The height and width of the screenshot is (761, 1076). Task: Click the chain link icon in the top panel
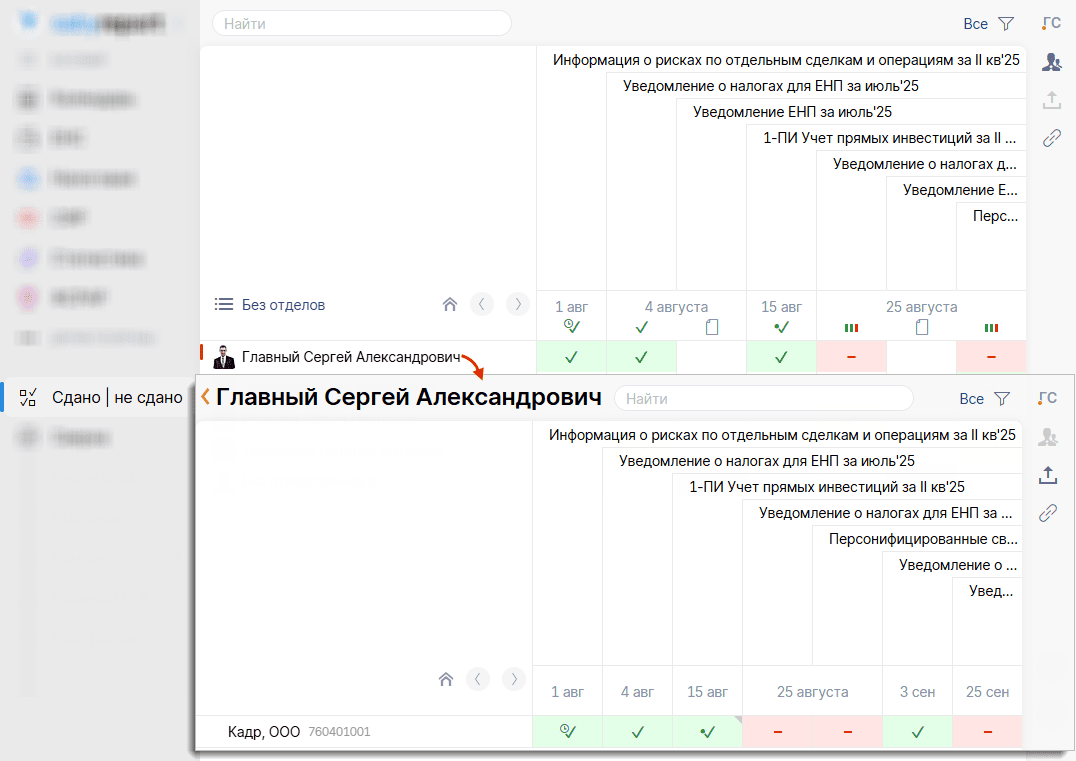tap(1051, 139)
